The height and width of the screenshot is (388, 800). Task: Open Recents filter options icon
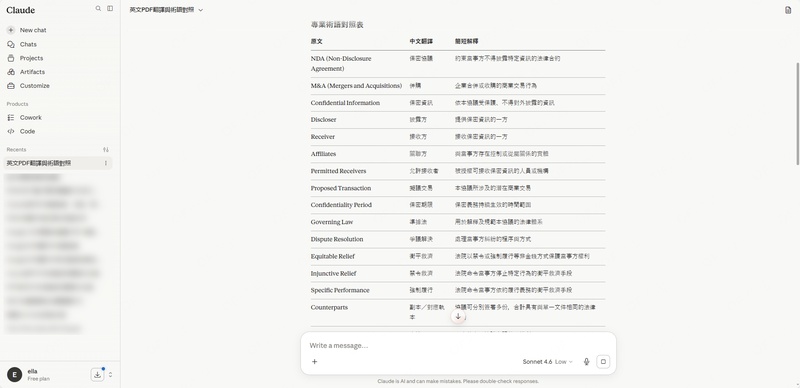click(x=106, y=150)
